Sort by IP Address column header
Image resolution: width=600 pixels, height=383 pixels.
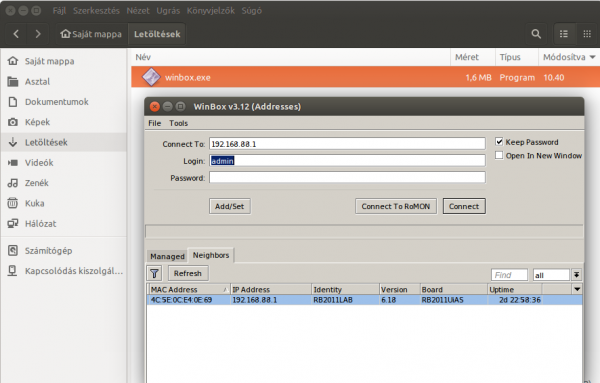(x=271, y=289)
